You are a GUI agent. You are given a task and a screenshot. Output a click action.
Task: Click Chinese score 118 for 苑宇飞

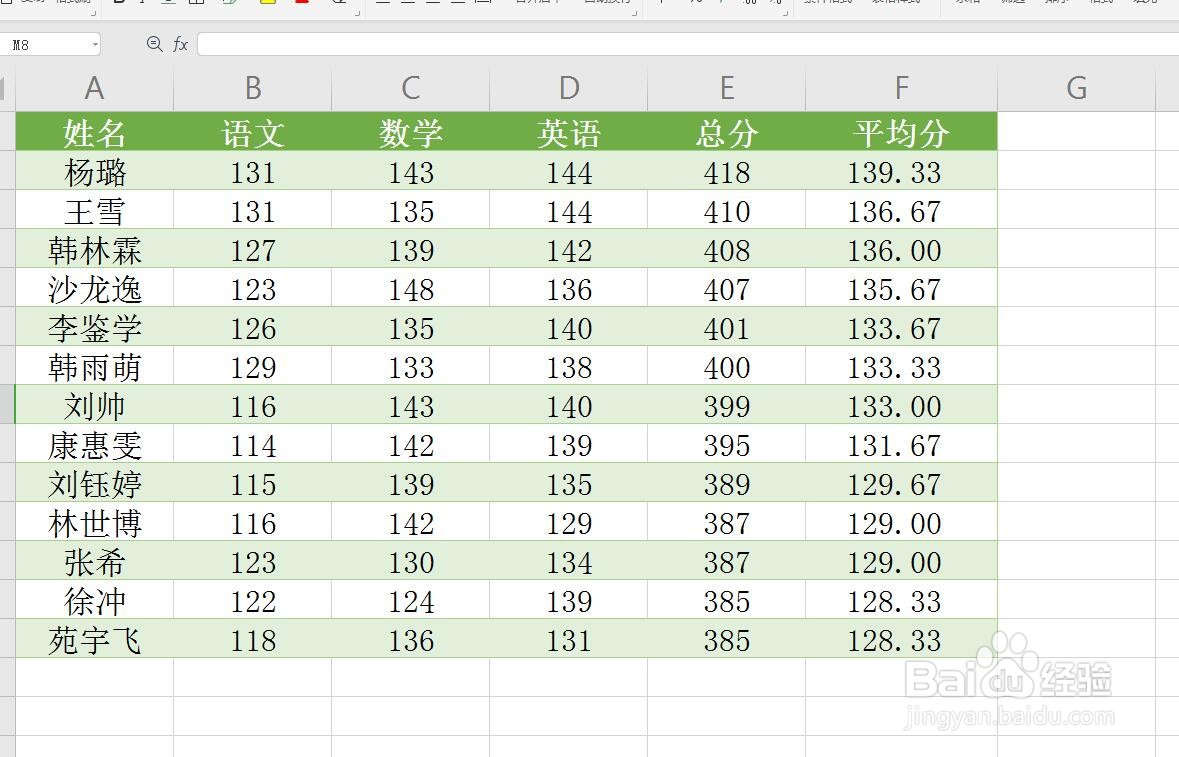tap(253, 640)
